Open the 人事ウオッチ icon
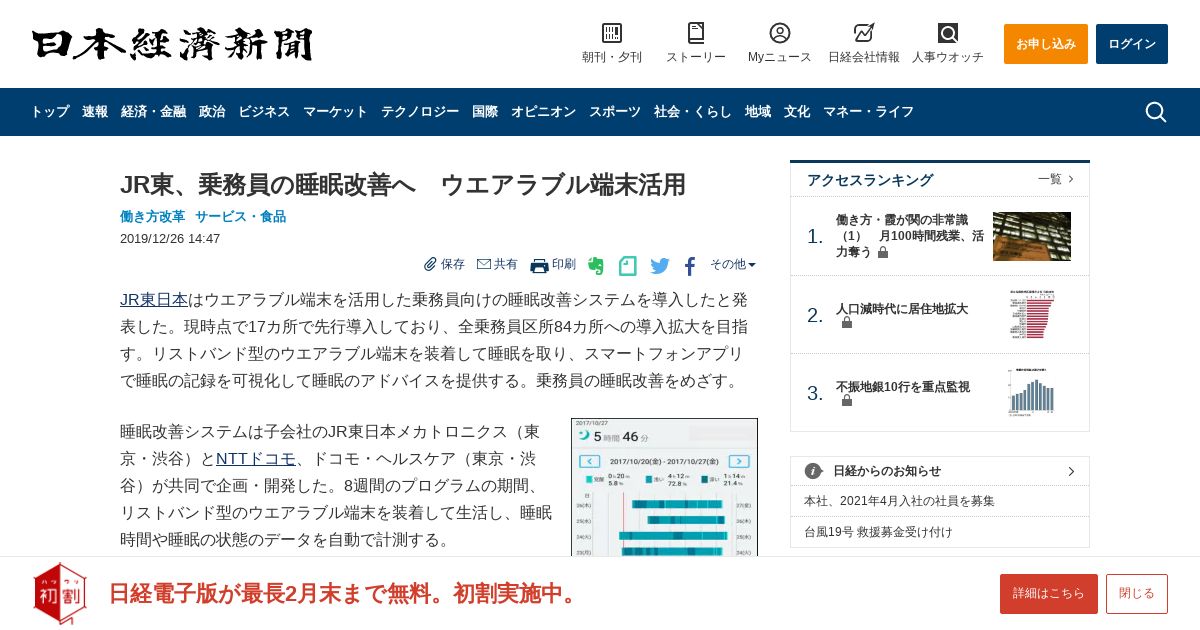The height and width of the screenshot is (630, 1200). click(x=948, y=33)
